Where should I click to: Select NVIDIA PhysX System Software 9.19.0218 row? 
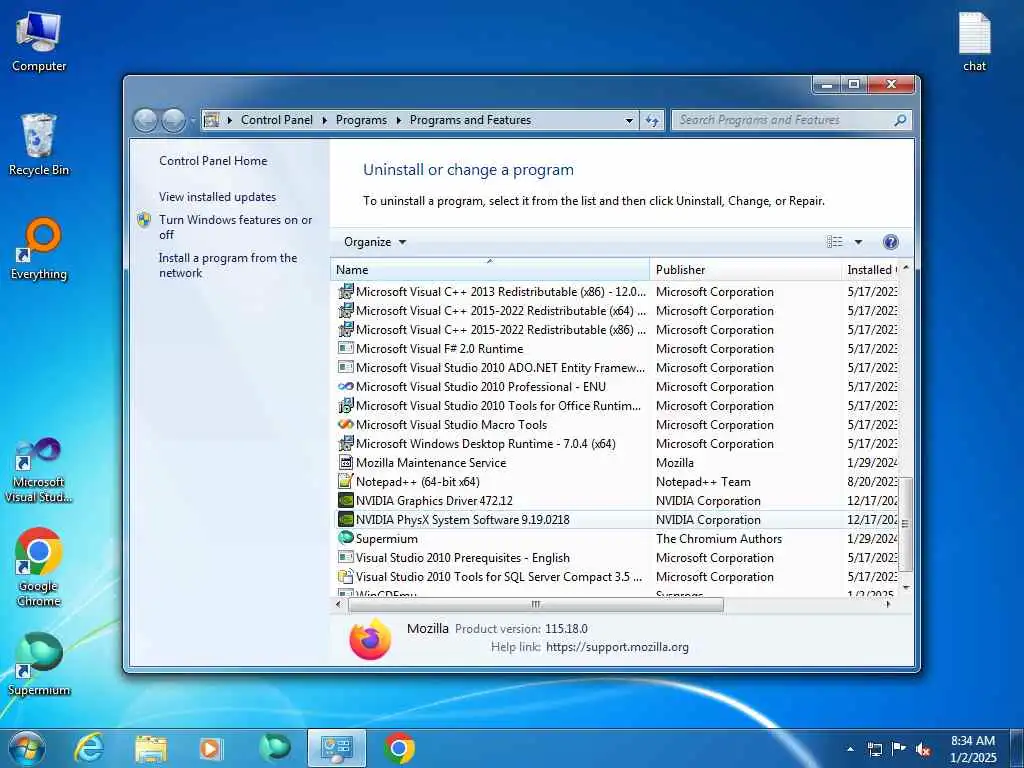[x=616, y=520]
